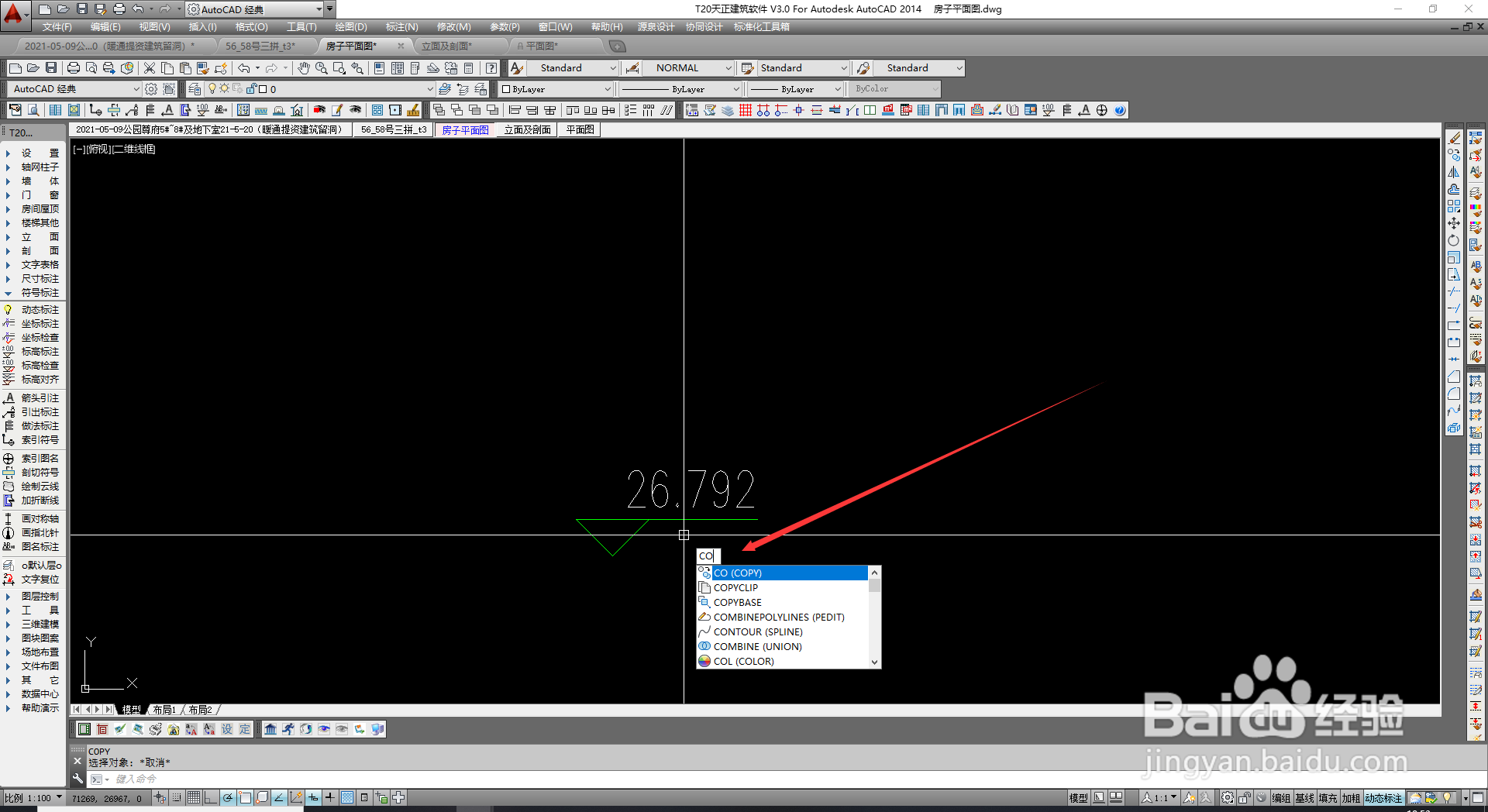Click the command line wrench icon
This screenshot has height=812, width=1488.
[x=77, y=779]
